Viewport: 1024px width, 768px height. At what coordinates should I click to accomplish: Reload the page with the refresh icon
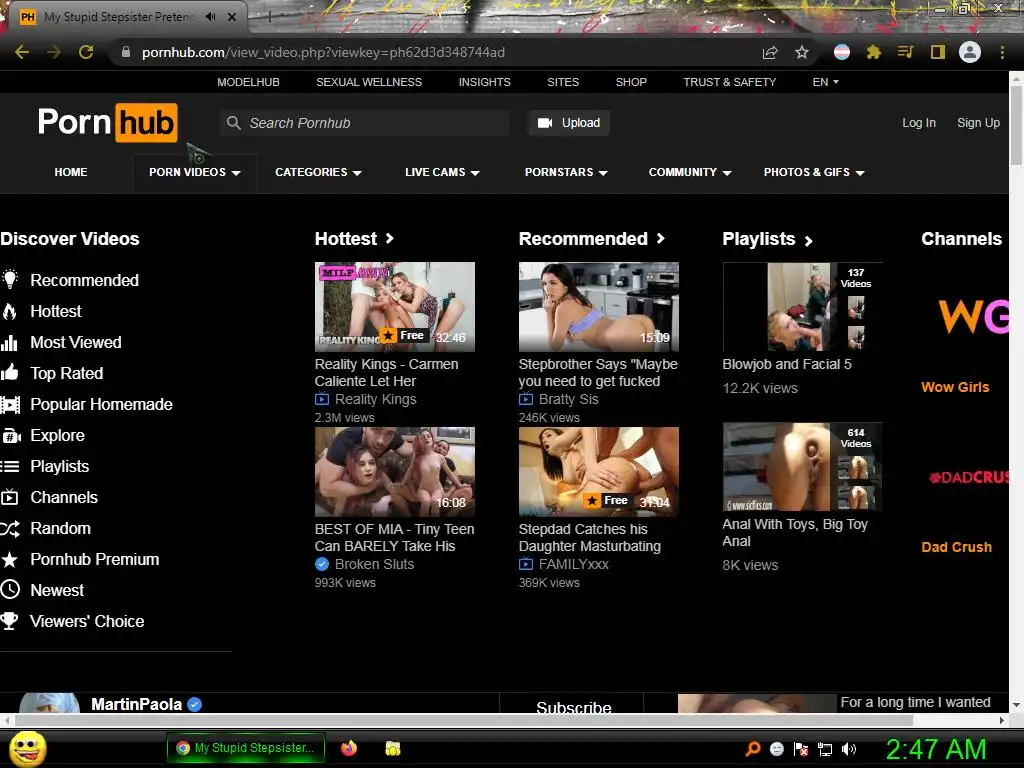pos(86,52)
